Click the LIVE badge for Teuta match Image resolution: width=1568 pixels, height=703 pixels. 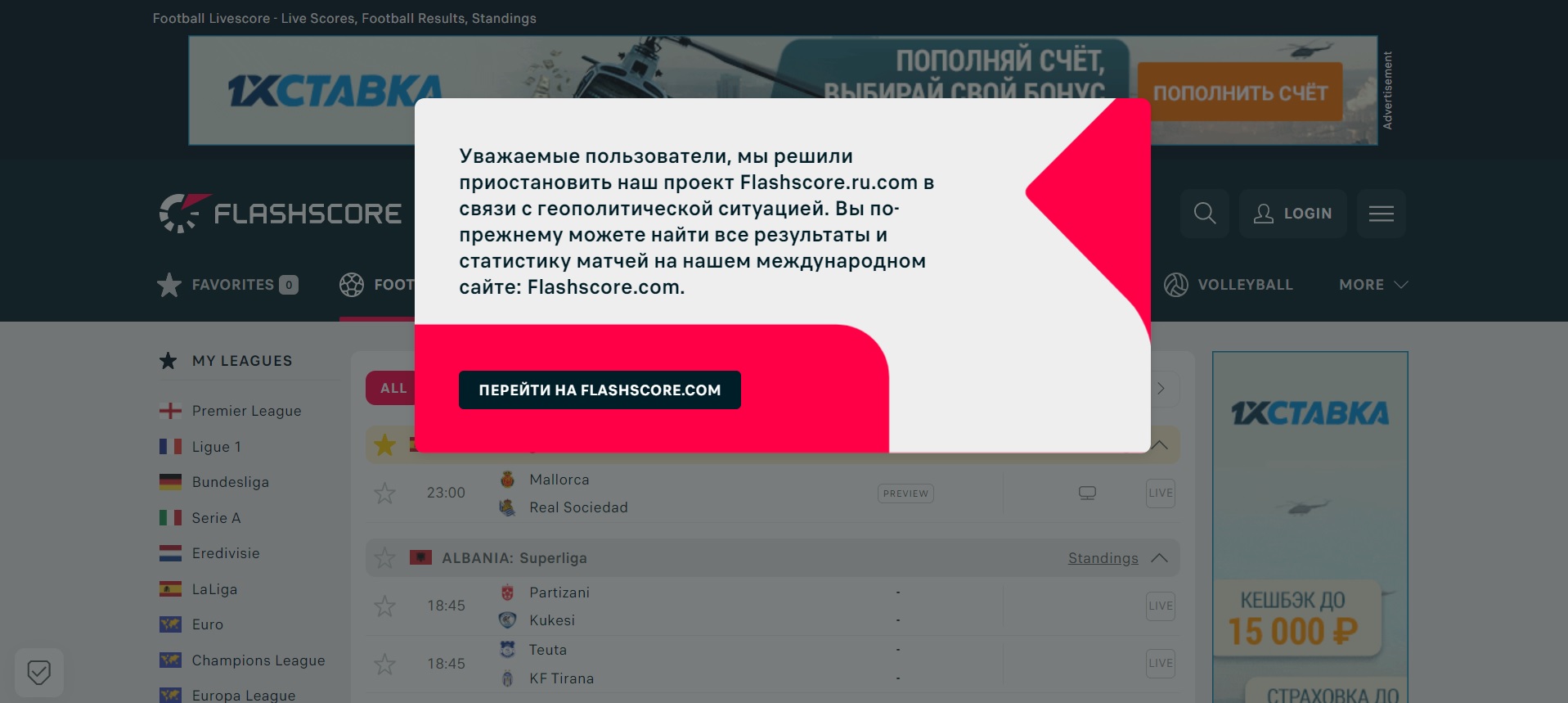click(1161, 663)
